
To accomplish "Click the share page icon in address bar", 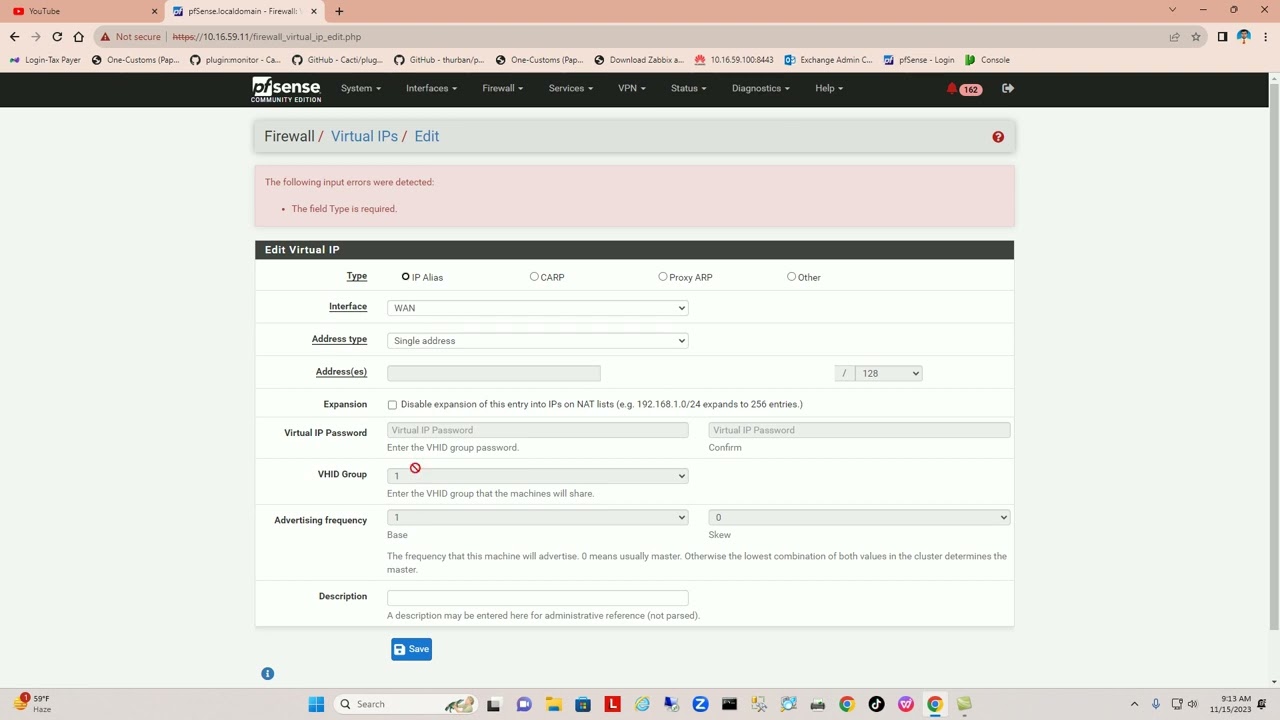I will 1174,37.
